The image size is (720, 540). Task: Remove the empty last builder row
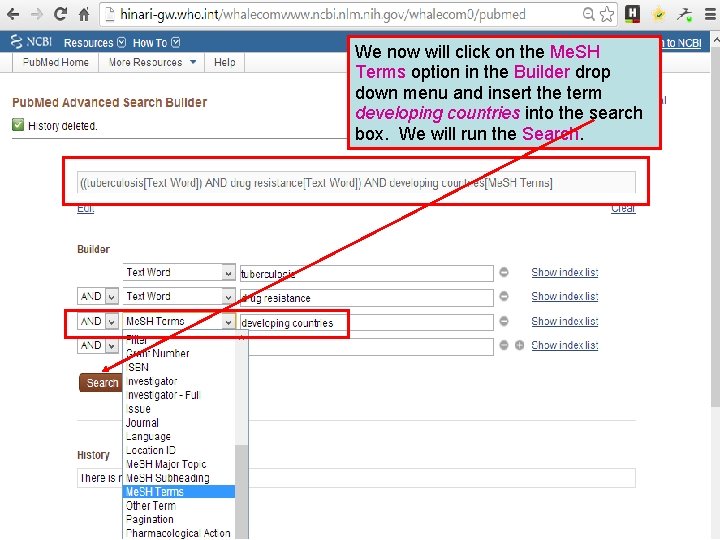pos(504,345)
